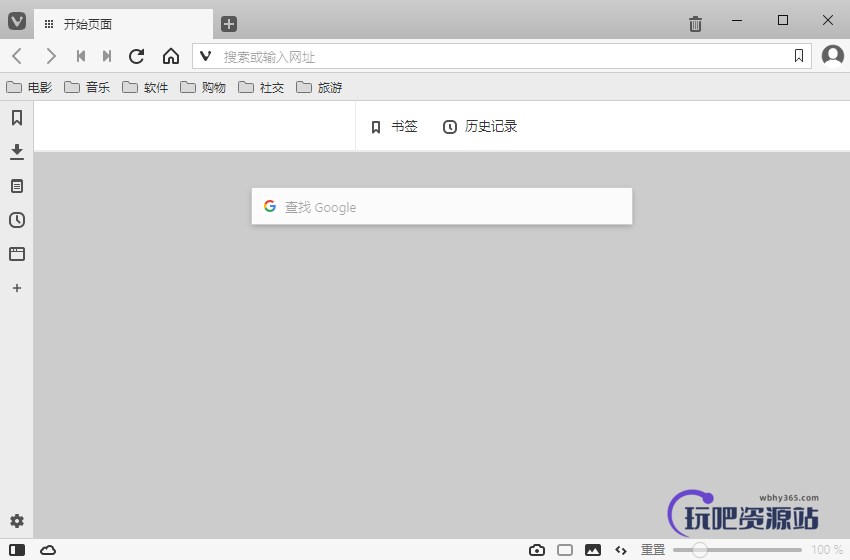Open the 电影 bookmark folder
This screenshot has height=560, width=850.
29,87
